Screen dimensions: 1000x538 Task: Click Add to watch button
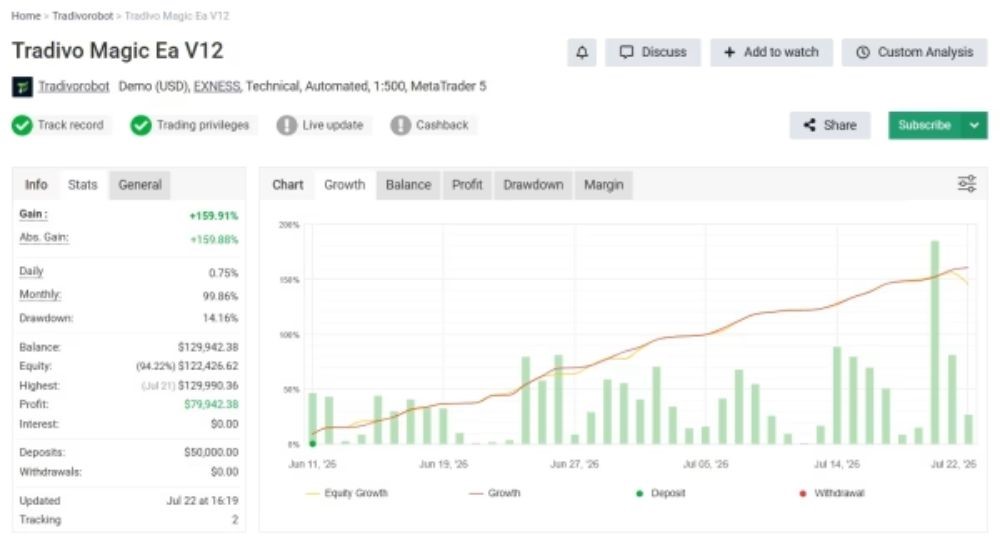click(x=771, y=52)
